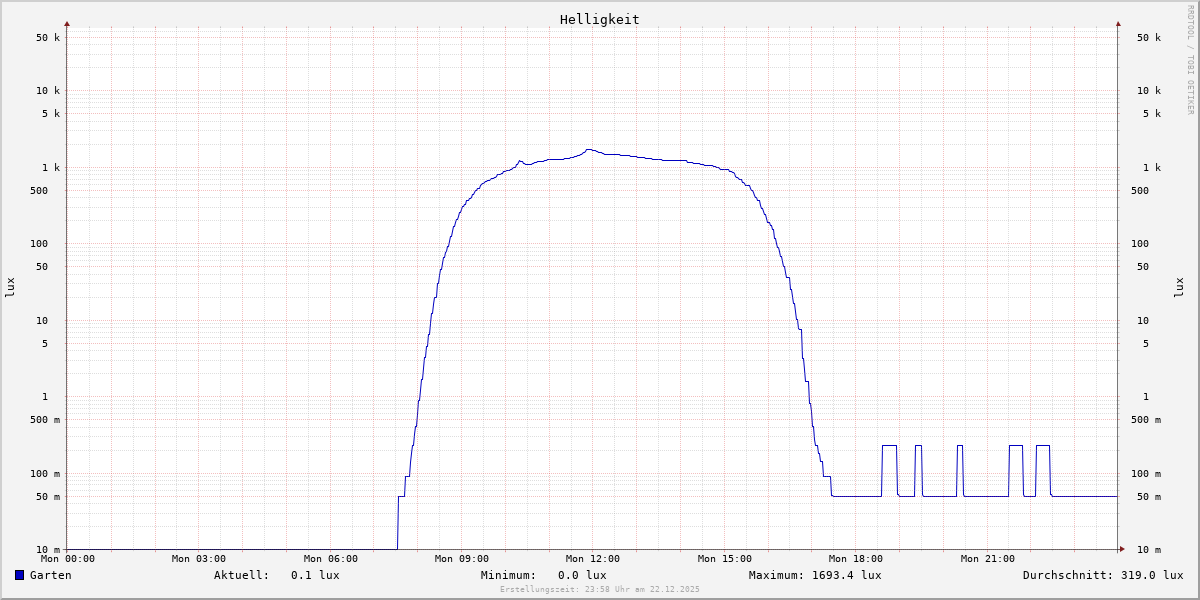Click the arrow atop the right y-axis

[x=1118, y=23]
